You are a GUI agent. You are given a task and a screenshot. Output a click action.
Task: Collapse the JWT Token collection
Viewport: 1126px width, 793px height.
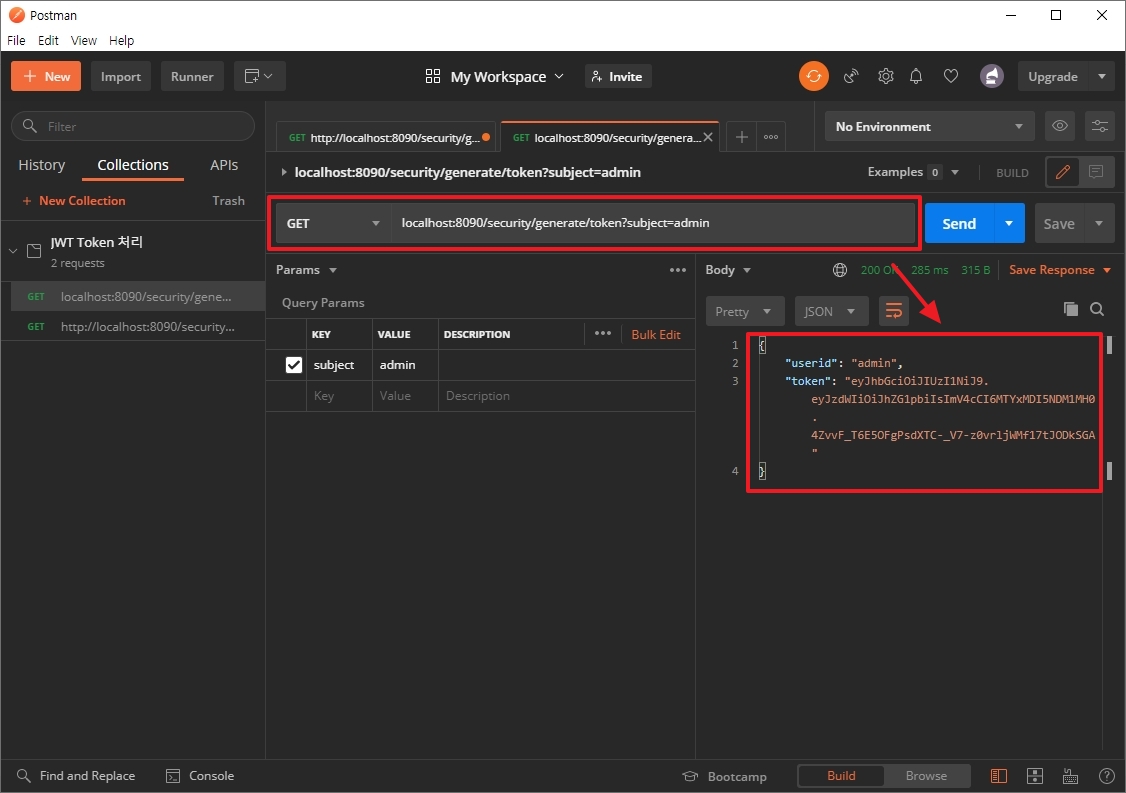tap(13, 251)
